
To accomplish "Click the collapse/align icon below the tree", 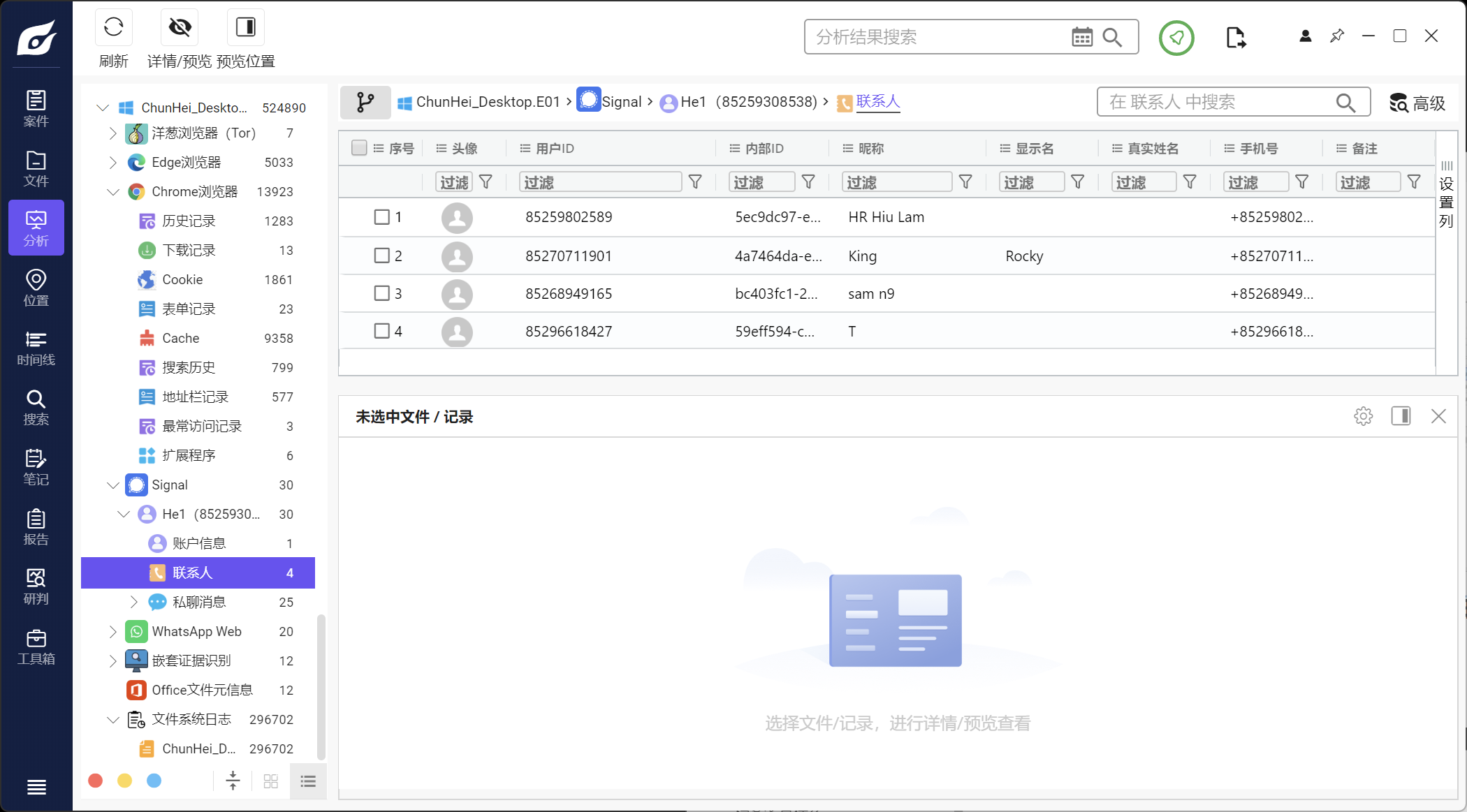I will click(x=233, y=781).
